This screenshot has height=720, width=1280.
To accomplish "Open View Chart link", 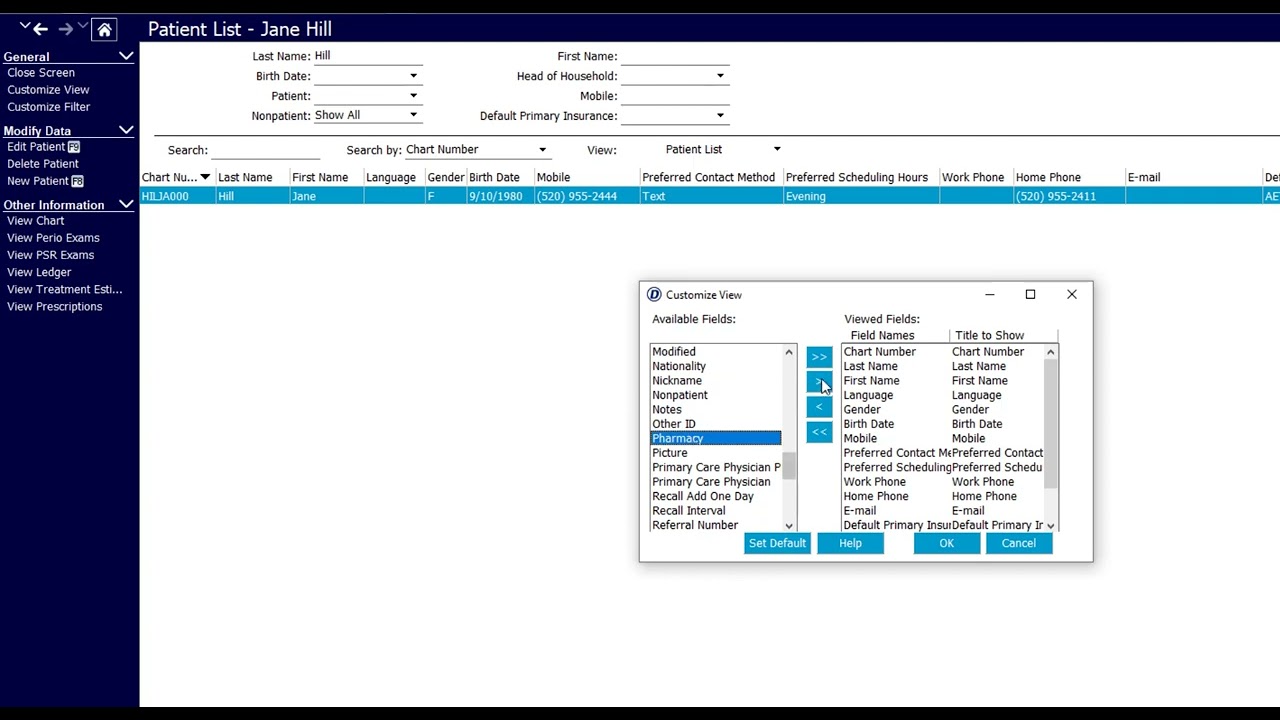I will tap(36, 221).
